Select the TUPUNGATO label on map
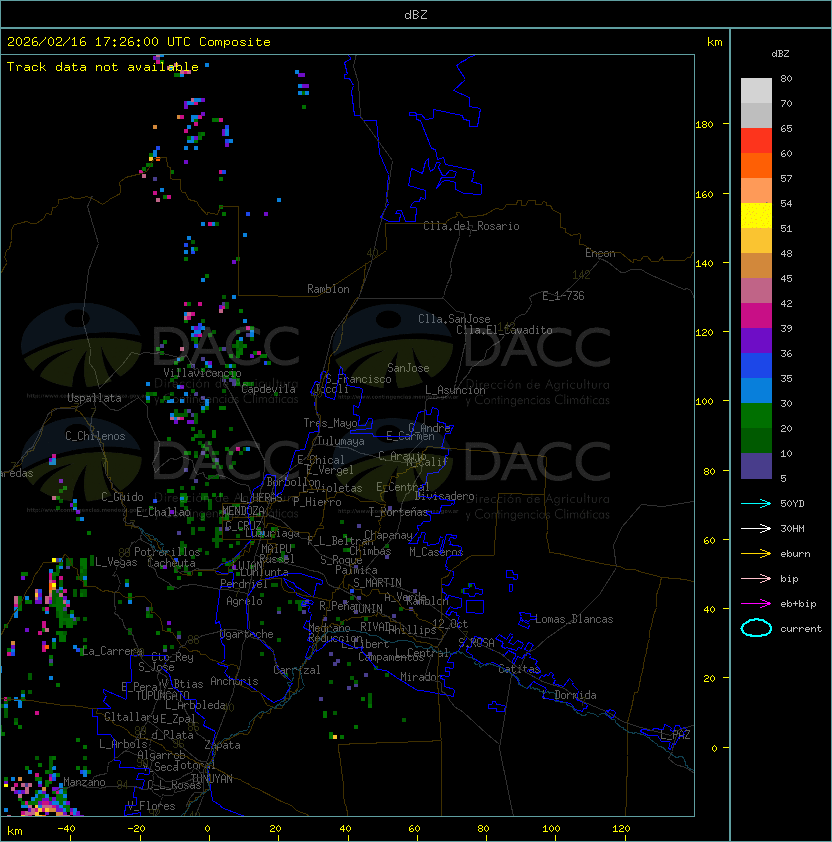The image size is (832, 842). click(x=163, y=695)
